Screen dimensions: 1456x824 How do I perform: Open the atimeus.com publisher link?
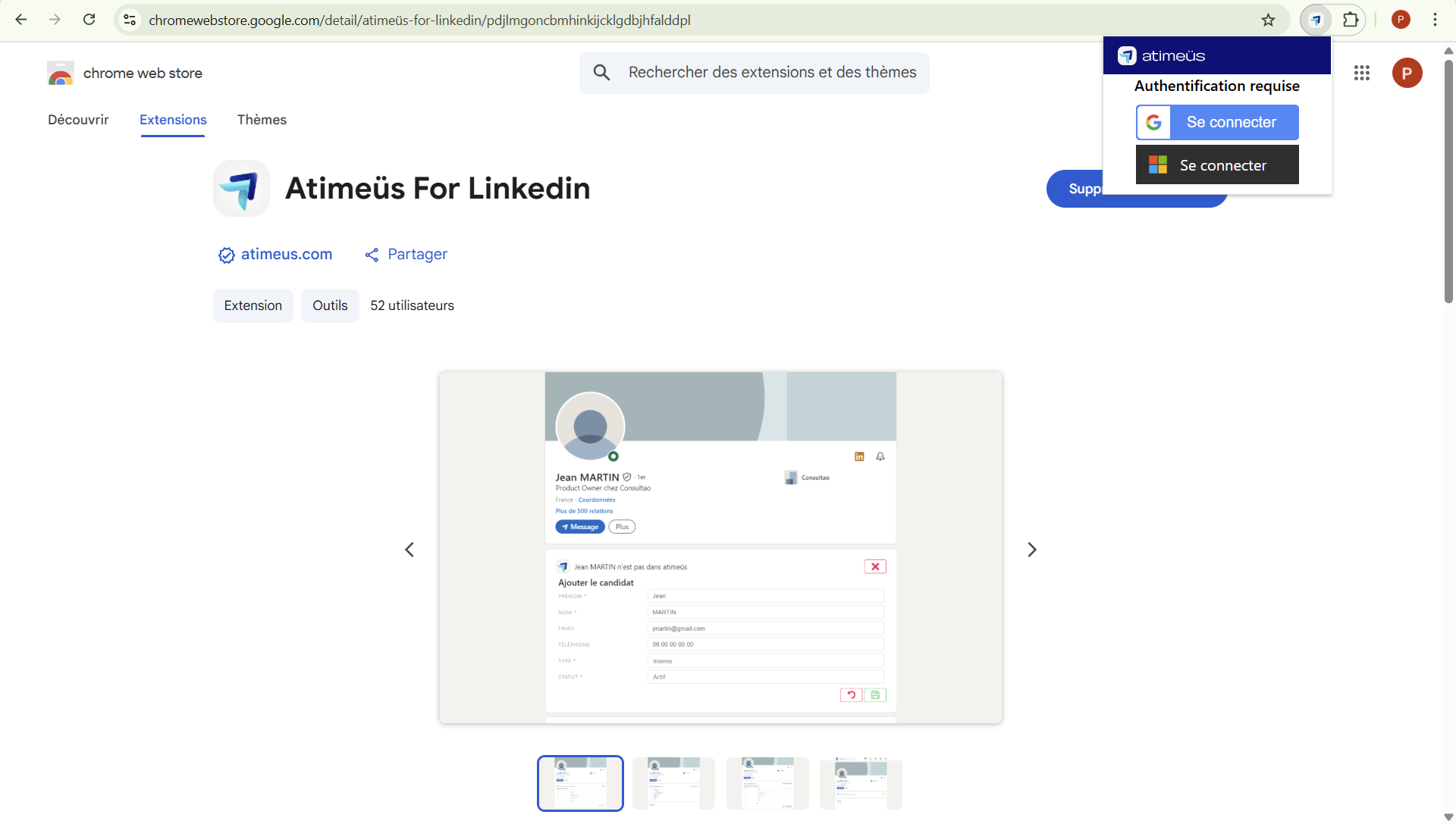[x=286, y=255]
